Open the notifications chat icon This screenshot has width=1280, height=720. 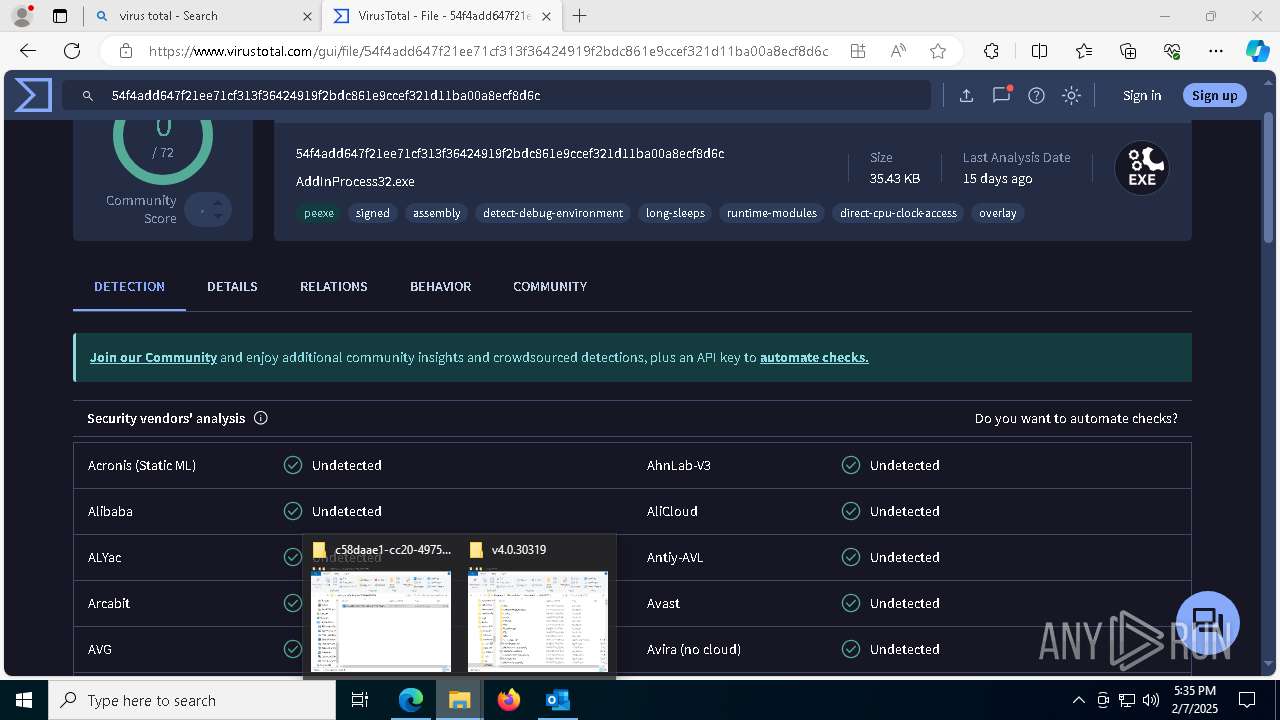[1001, 95]
